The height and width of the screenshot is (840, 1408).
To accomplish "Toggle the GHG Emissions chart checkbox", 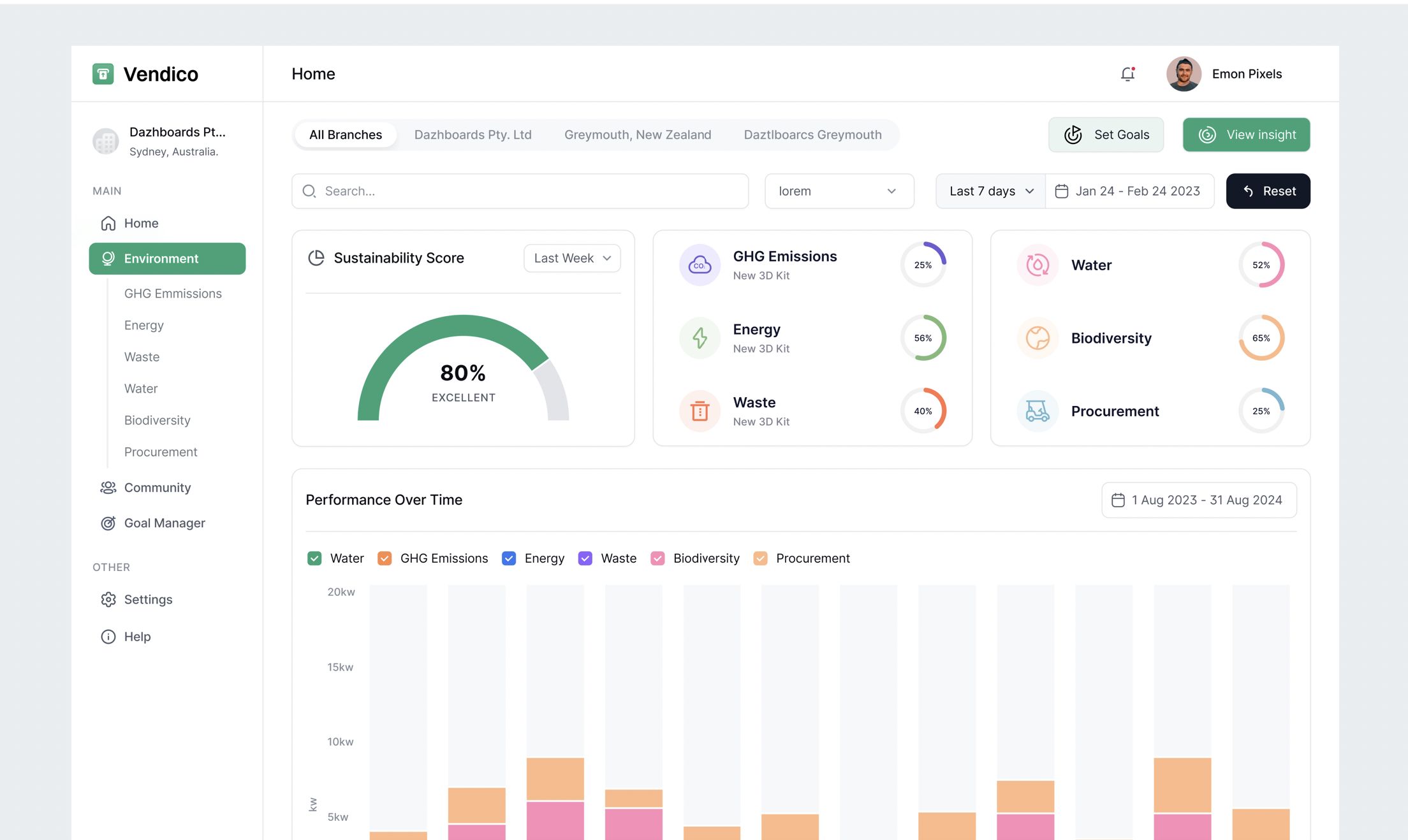I will (385, 558).
